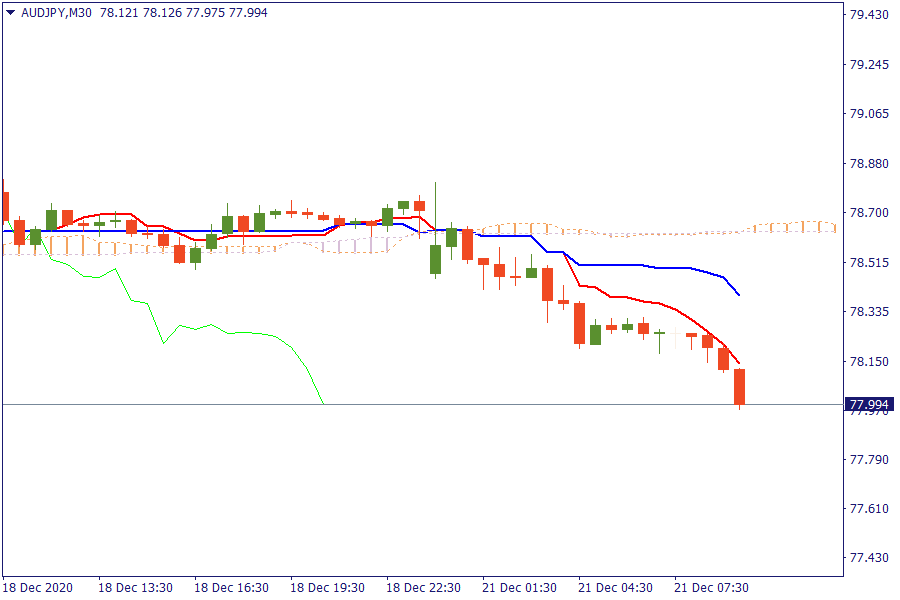Click the triangle arrow beside AUDJPY,M30

(x=11, y=13)
